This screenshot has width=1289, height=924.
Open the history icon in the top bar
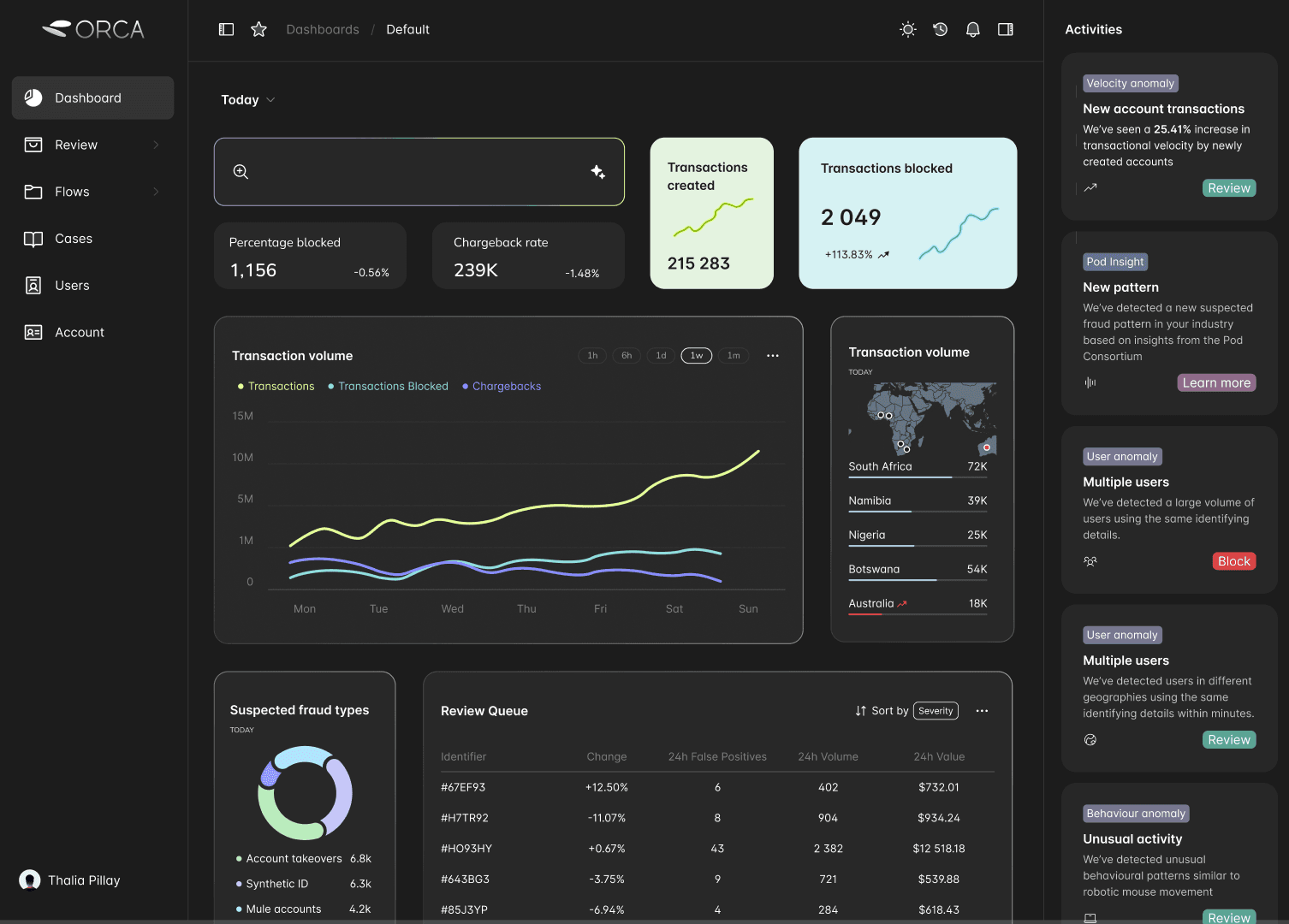(x=940, y=29)
